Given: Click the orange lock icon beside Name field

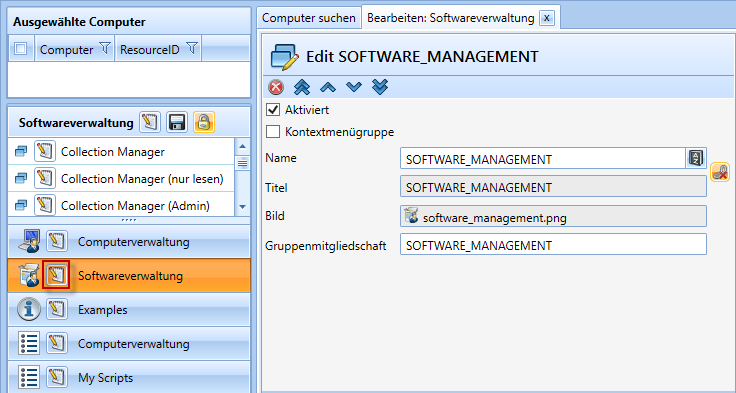Looking at the screenshot, I should (x=720, y=172).
